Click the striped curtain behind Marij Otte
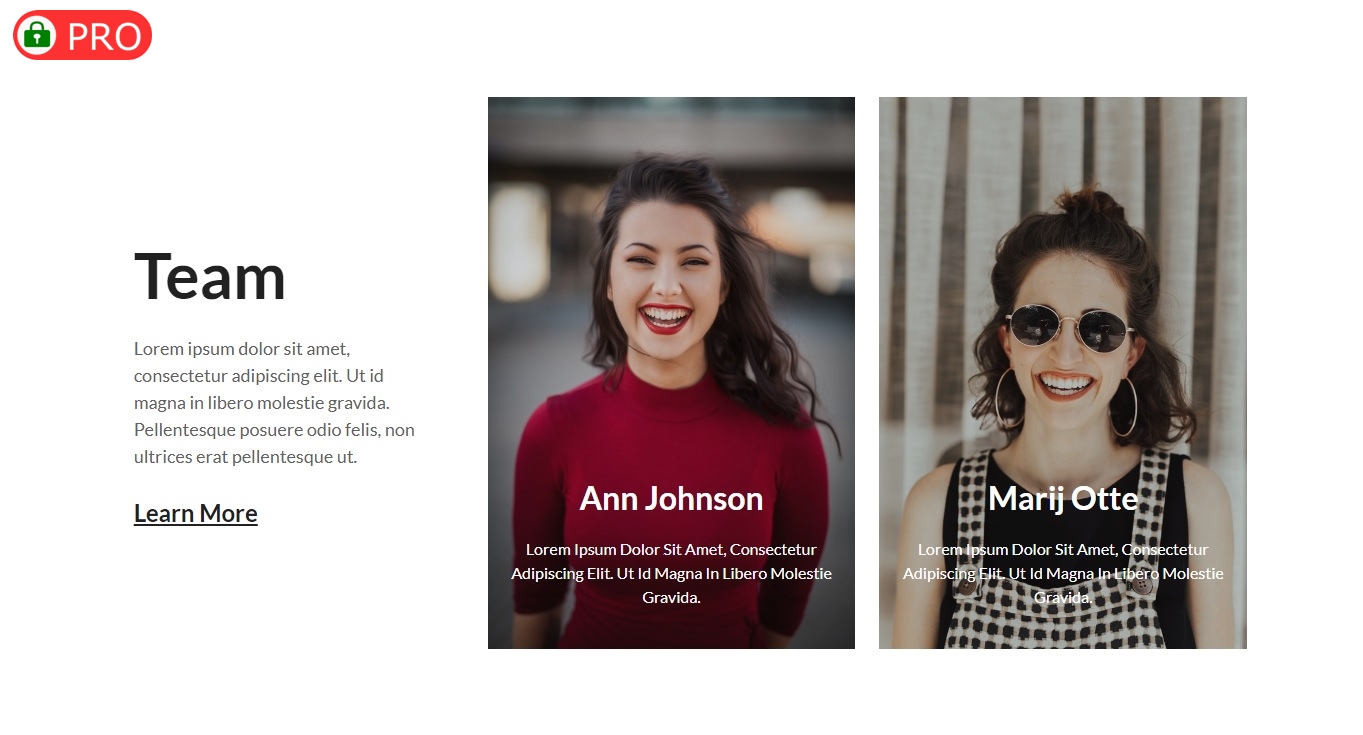Image resolution: width=1363 pixels, height=735 pixels. click(x=930, y=250)
